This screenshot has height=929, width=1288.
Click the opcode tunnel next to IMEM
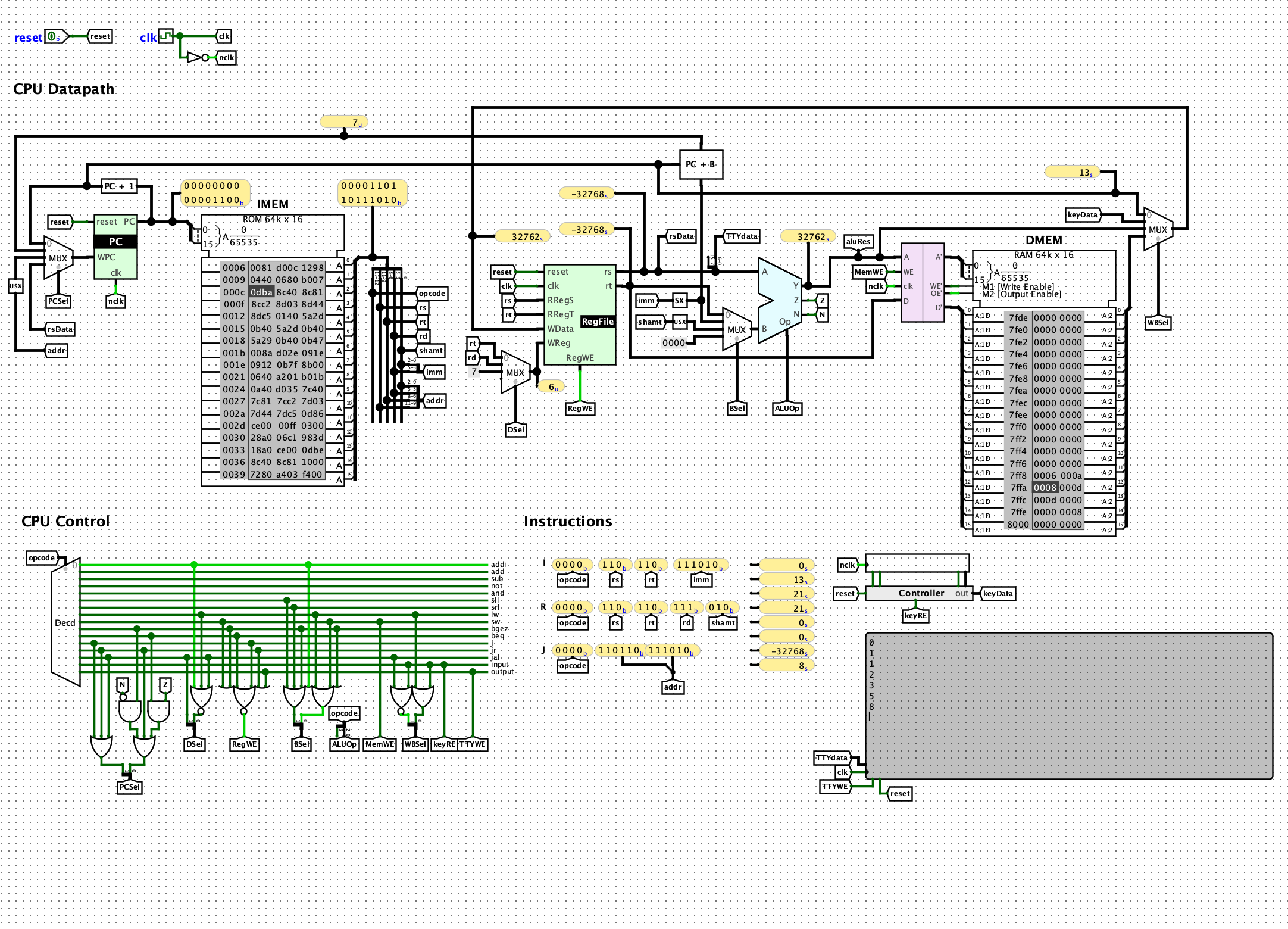coord(432,294)
